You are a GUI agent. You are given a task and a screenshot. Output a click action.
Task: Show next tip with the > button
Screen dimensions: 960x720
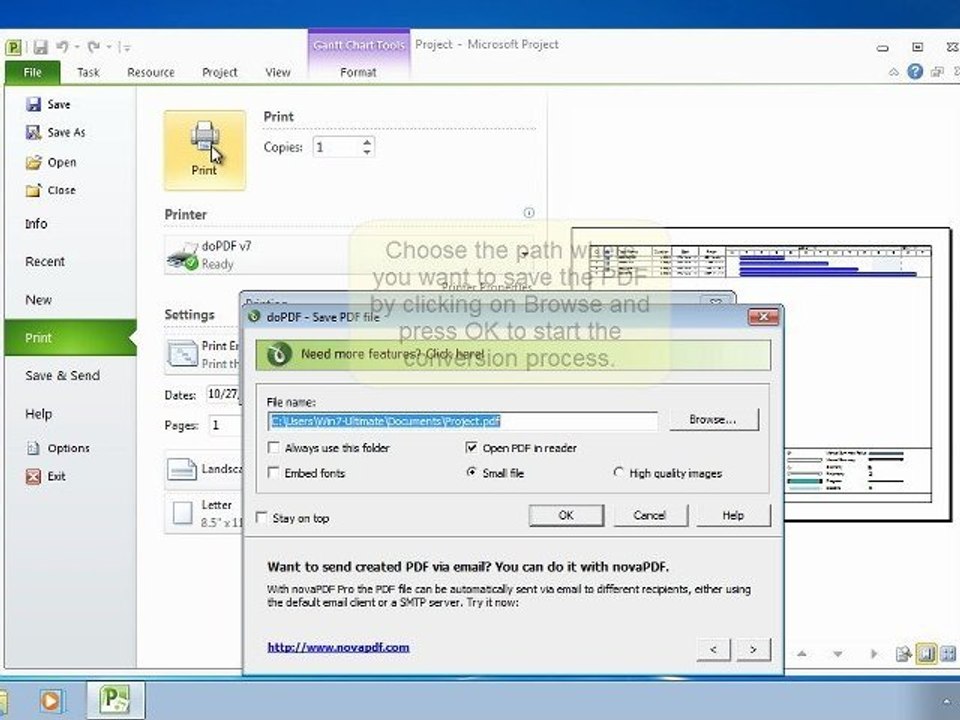click(x=753, y=650)
